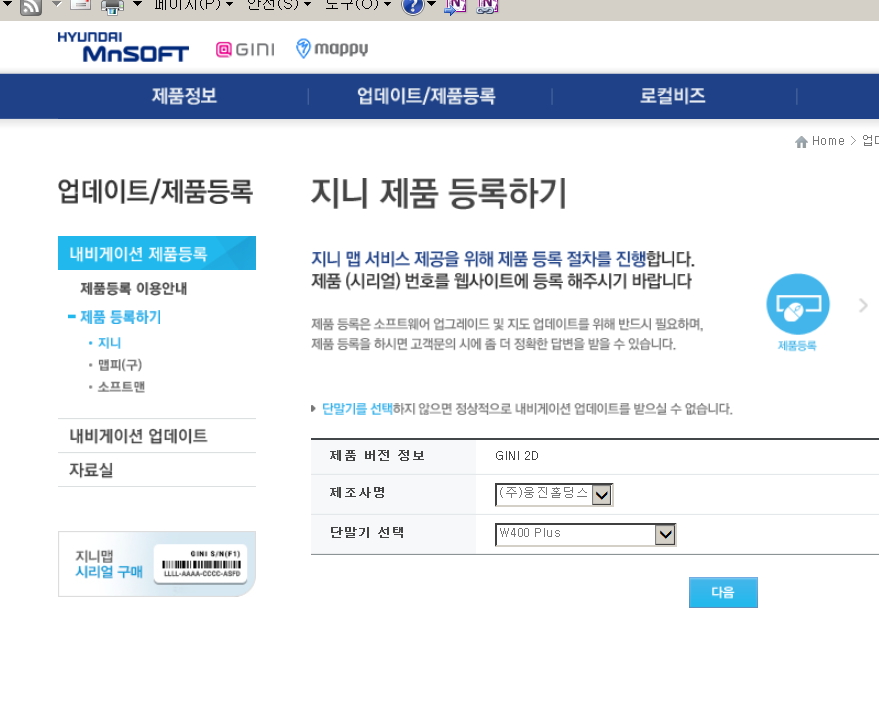The height and width of the screenshot is (704, 879).
Task: Click the 지니 제품 등록하기 page heading
Action: (438, 193)
